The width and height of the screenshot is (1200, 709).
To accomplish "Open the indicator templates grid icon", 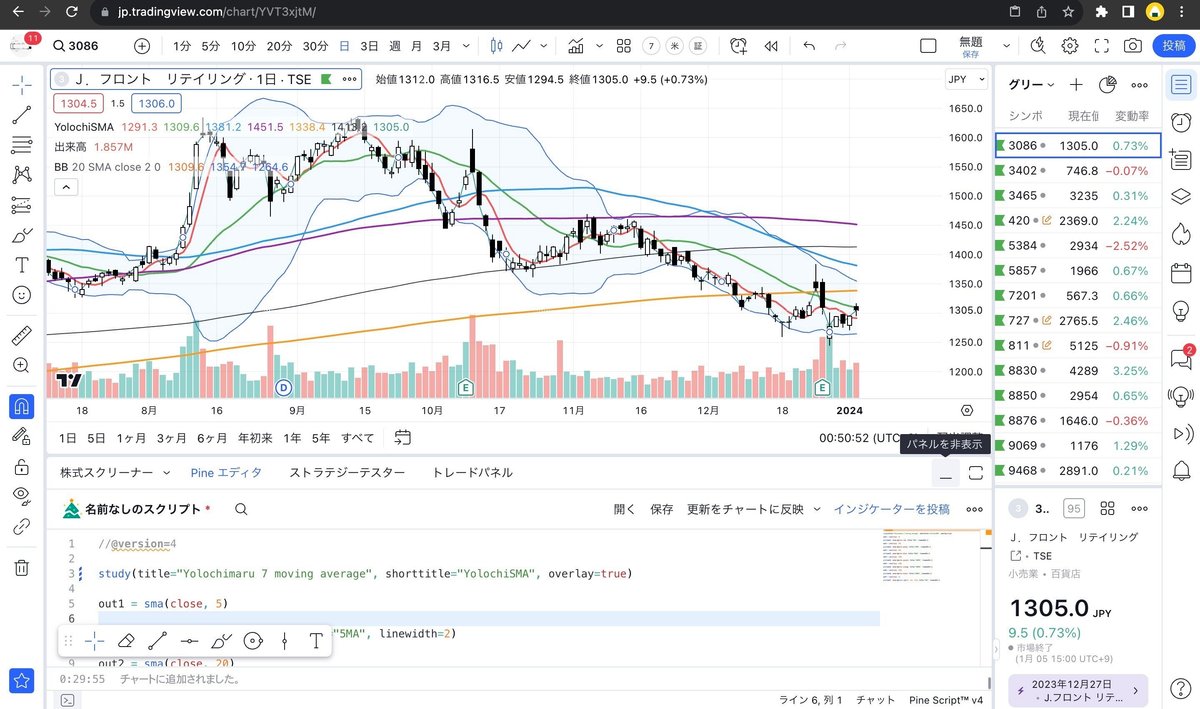I will pos(623,46).
